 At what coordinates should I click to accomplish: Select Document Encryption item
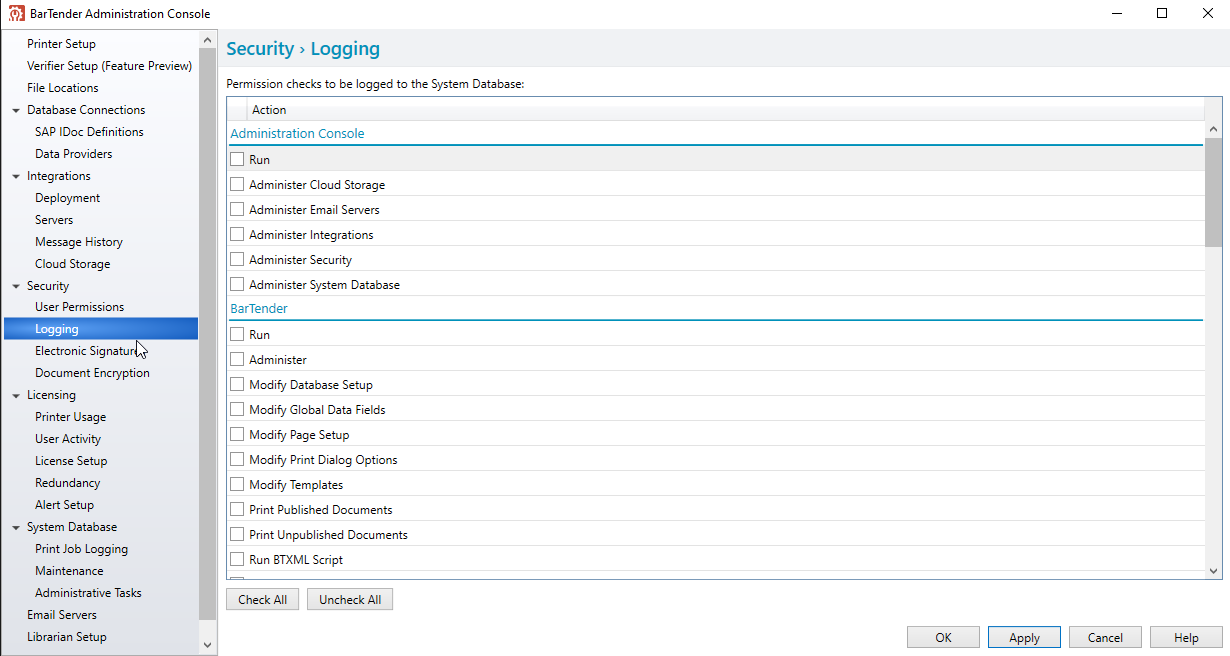point(92,373)
